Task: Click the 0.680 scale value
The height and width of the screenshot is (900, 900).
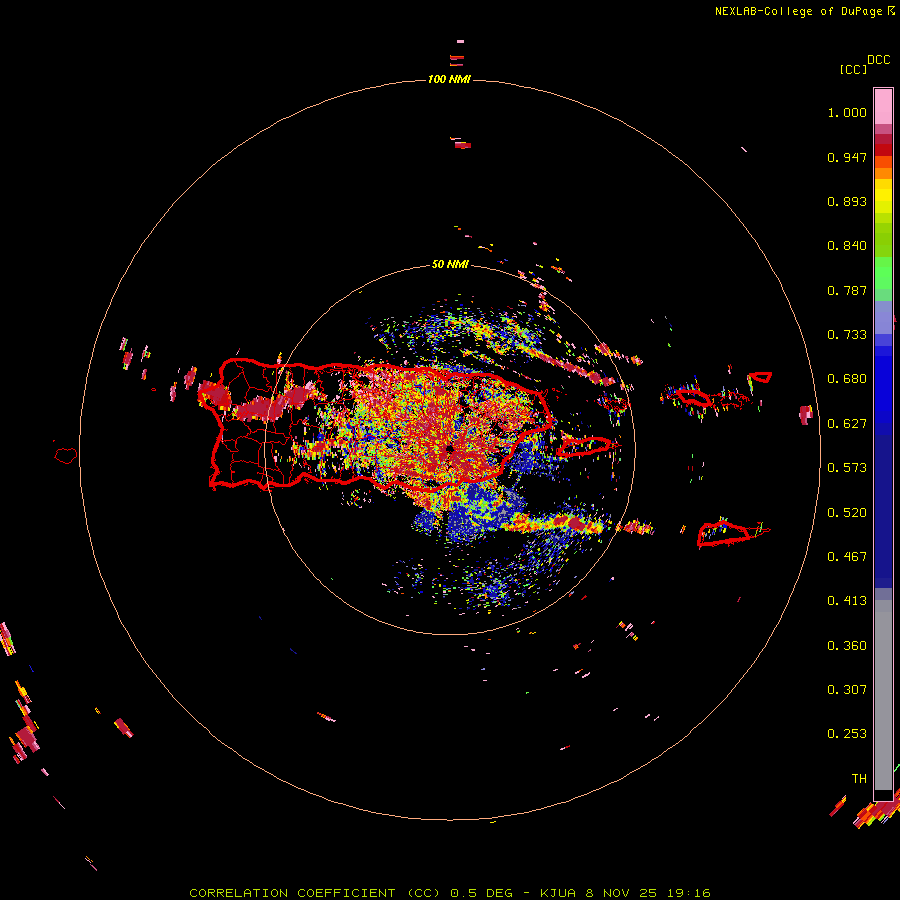Action: (847, 379)
